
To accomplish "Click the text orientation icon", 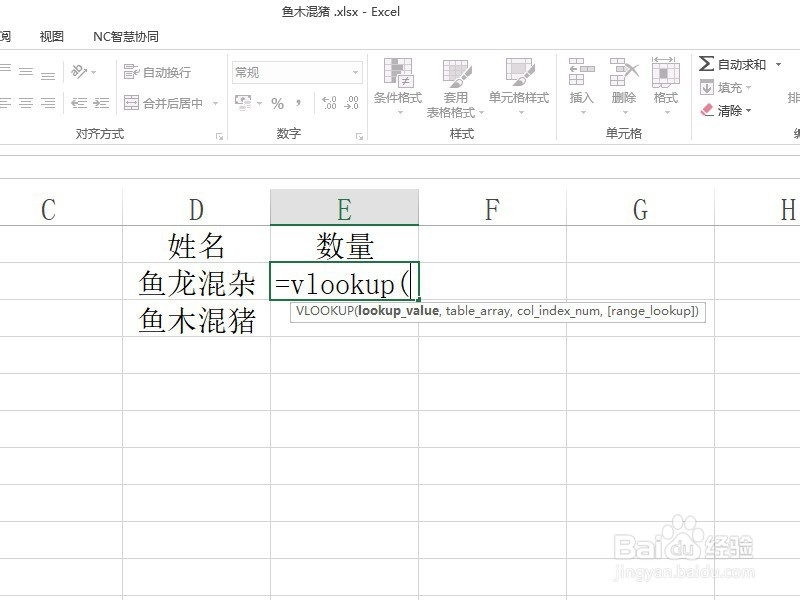I will (79, 71).
